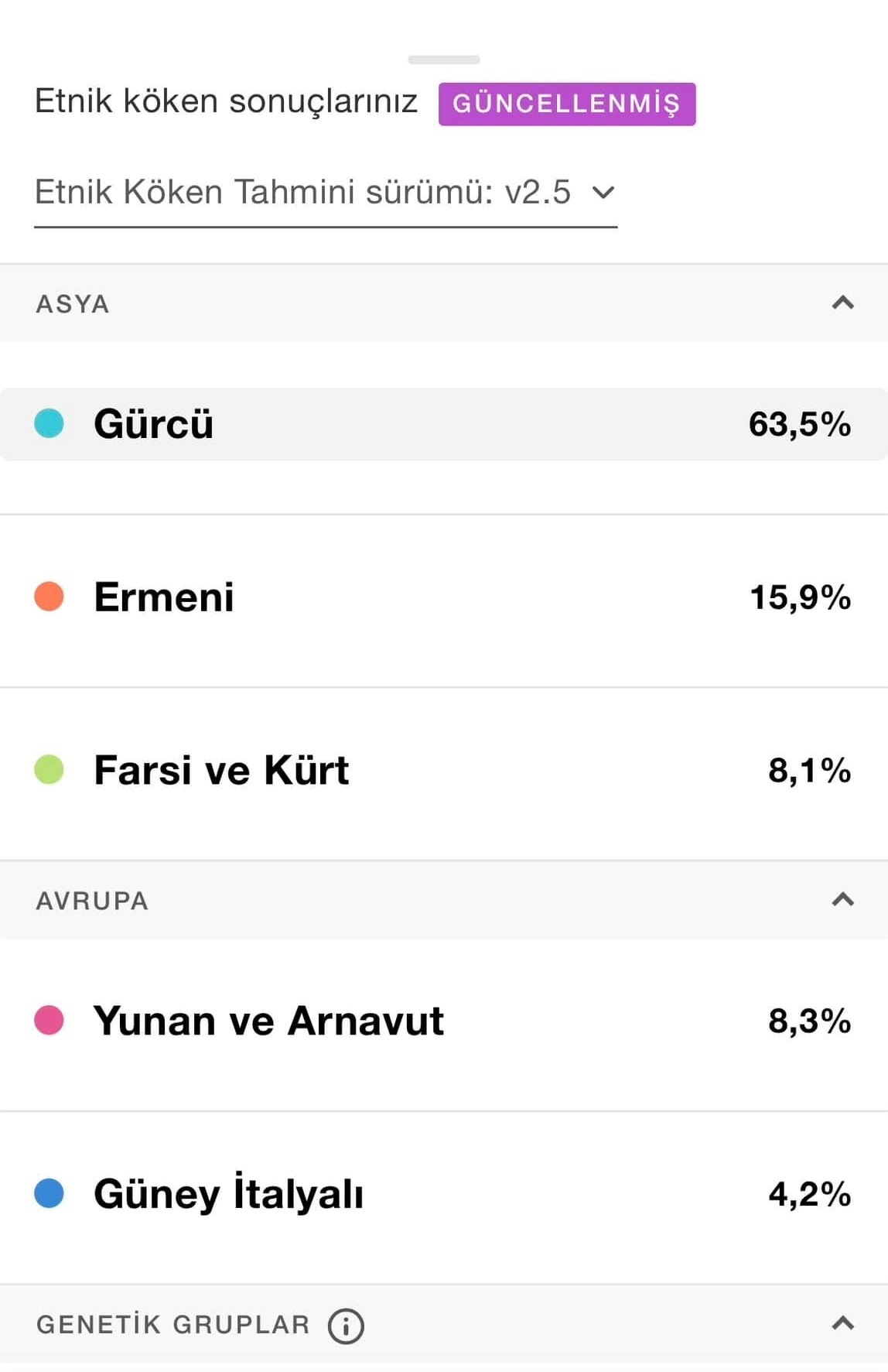Collapse the ASYA section chevron
The height and width of the screenshot is (1372, 888).
(842, 303)
